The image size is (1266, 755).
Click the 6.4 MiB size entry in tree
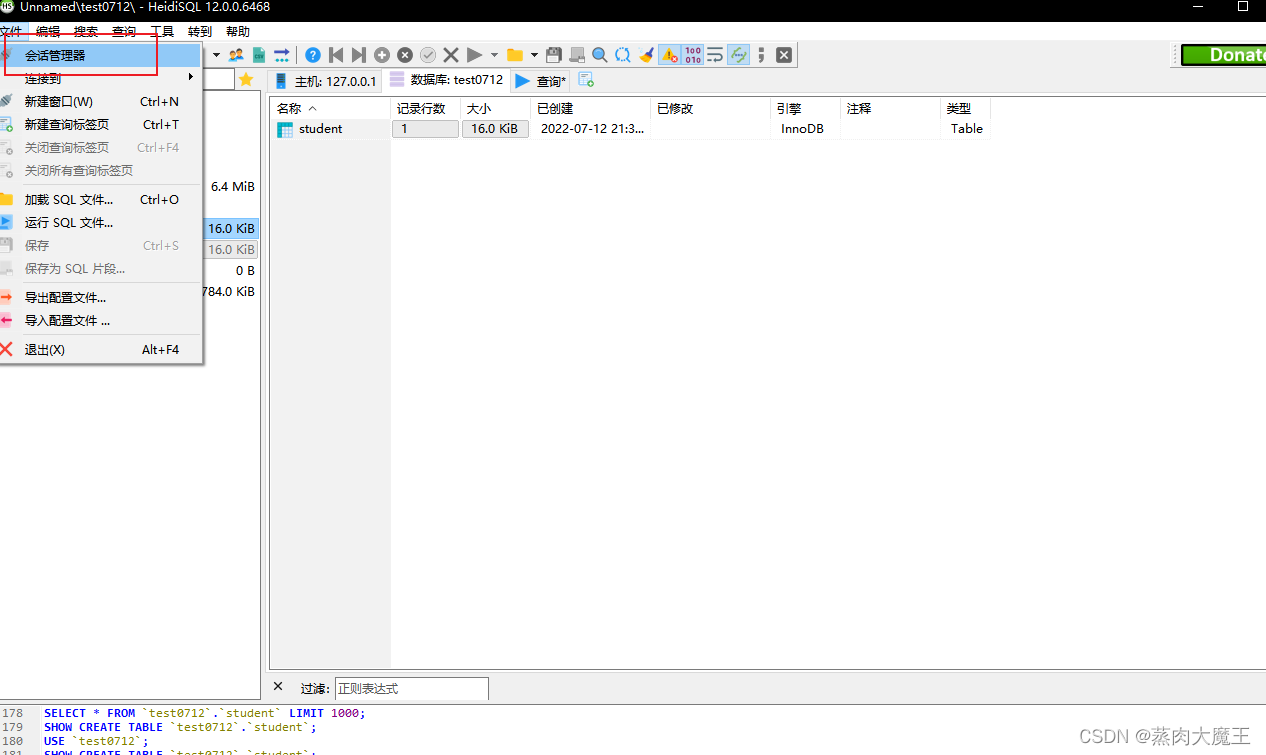point(233,186)
